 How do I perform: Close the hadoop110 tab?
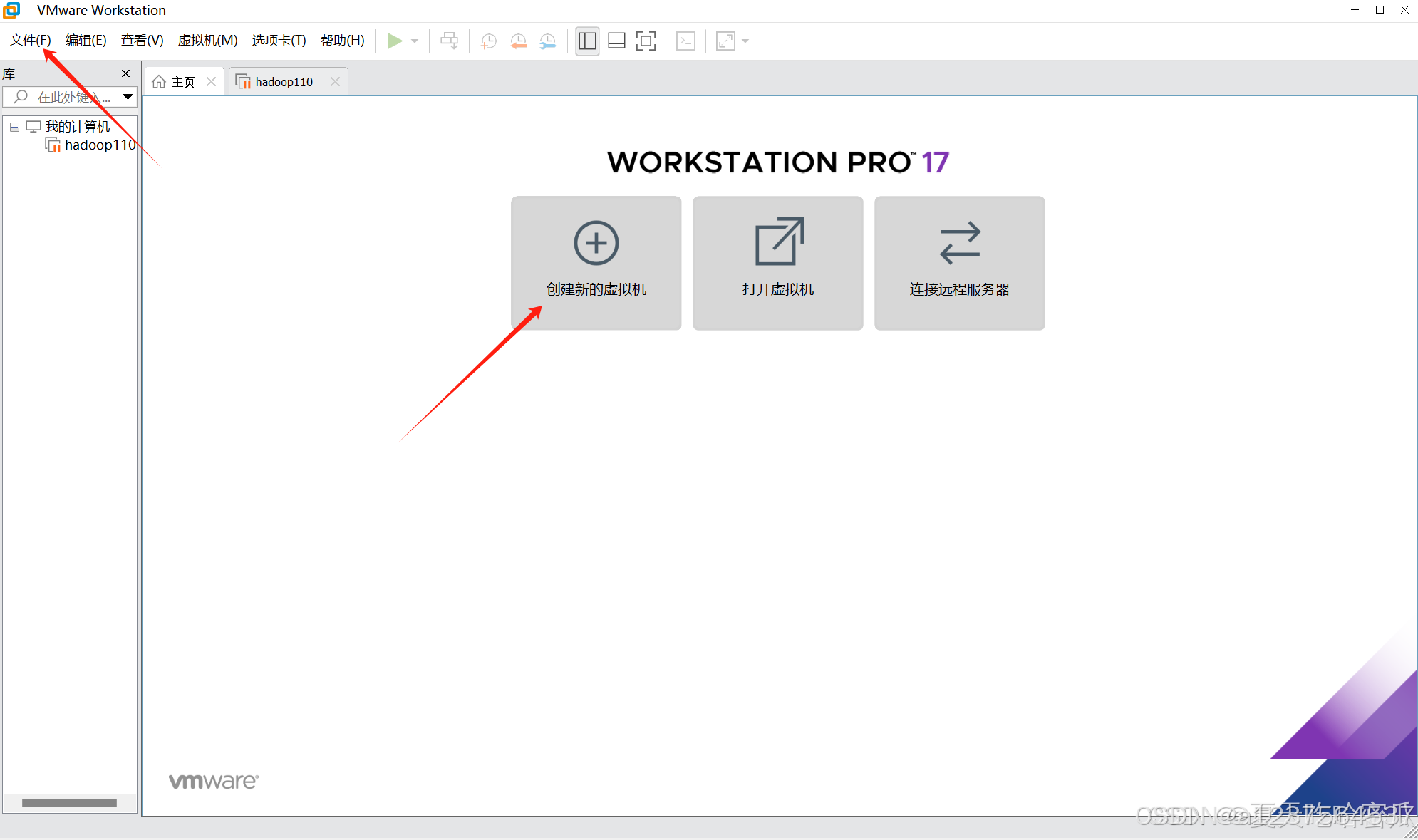(x=335, y=82)
